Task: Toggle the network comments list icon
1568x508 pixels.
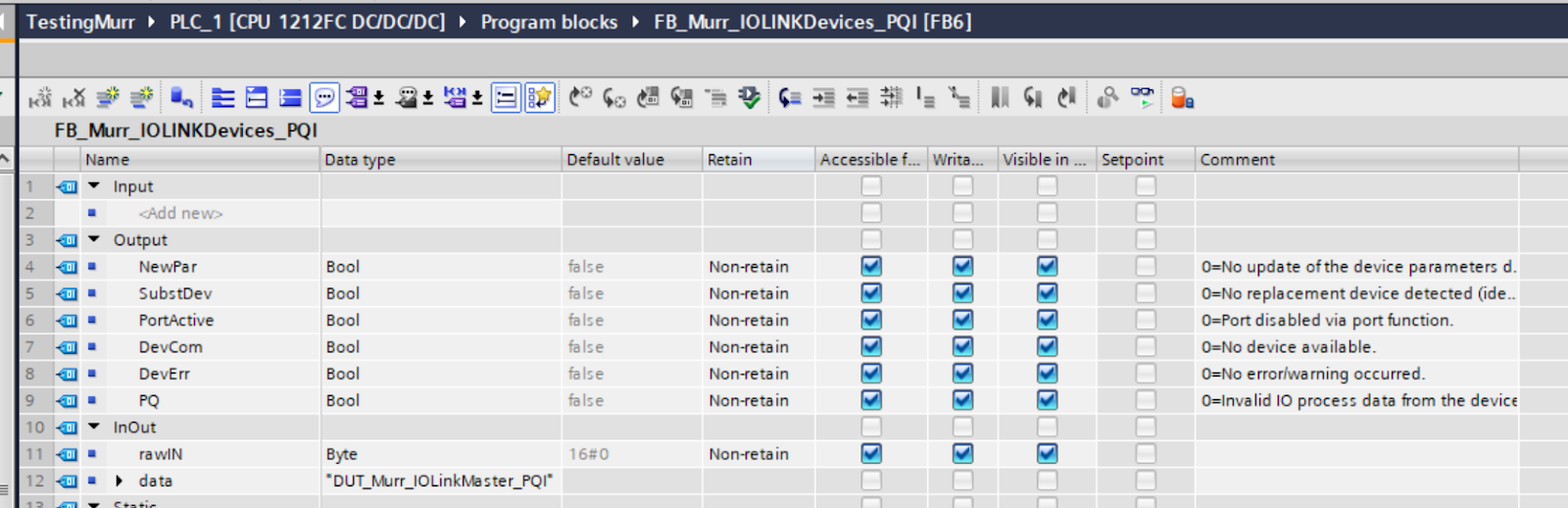Action: 506,97
